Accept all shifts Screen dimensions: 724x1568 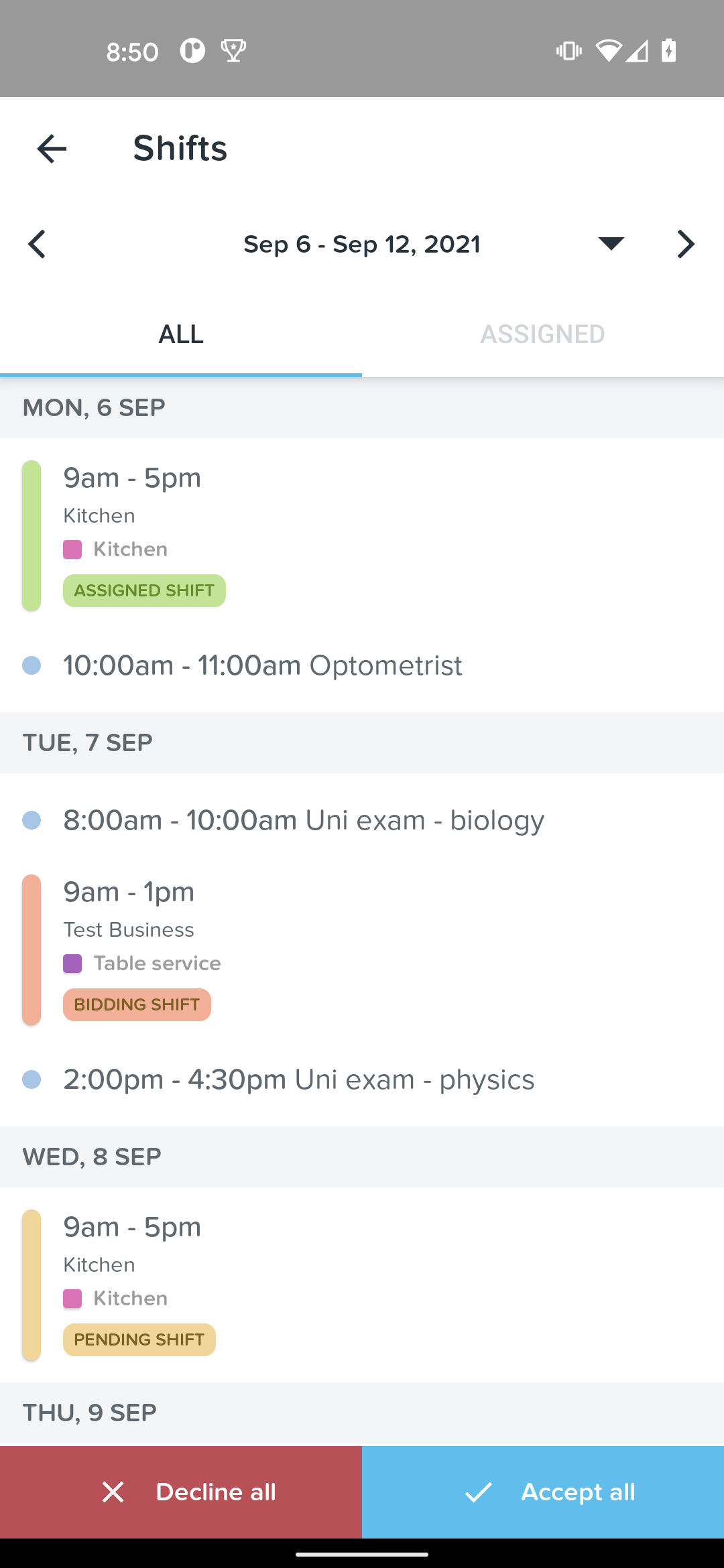(x=543, y=1492)
